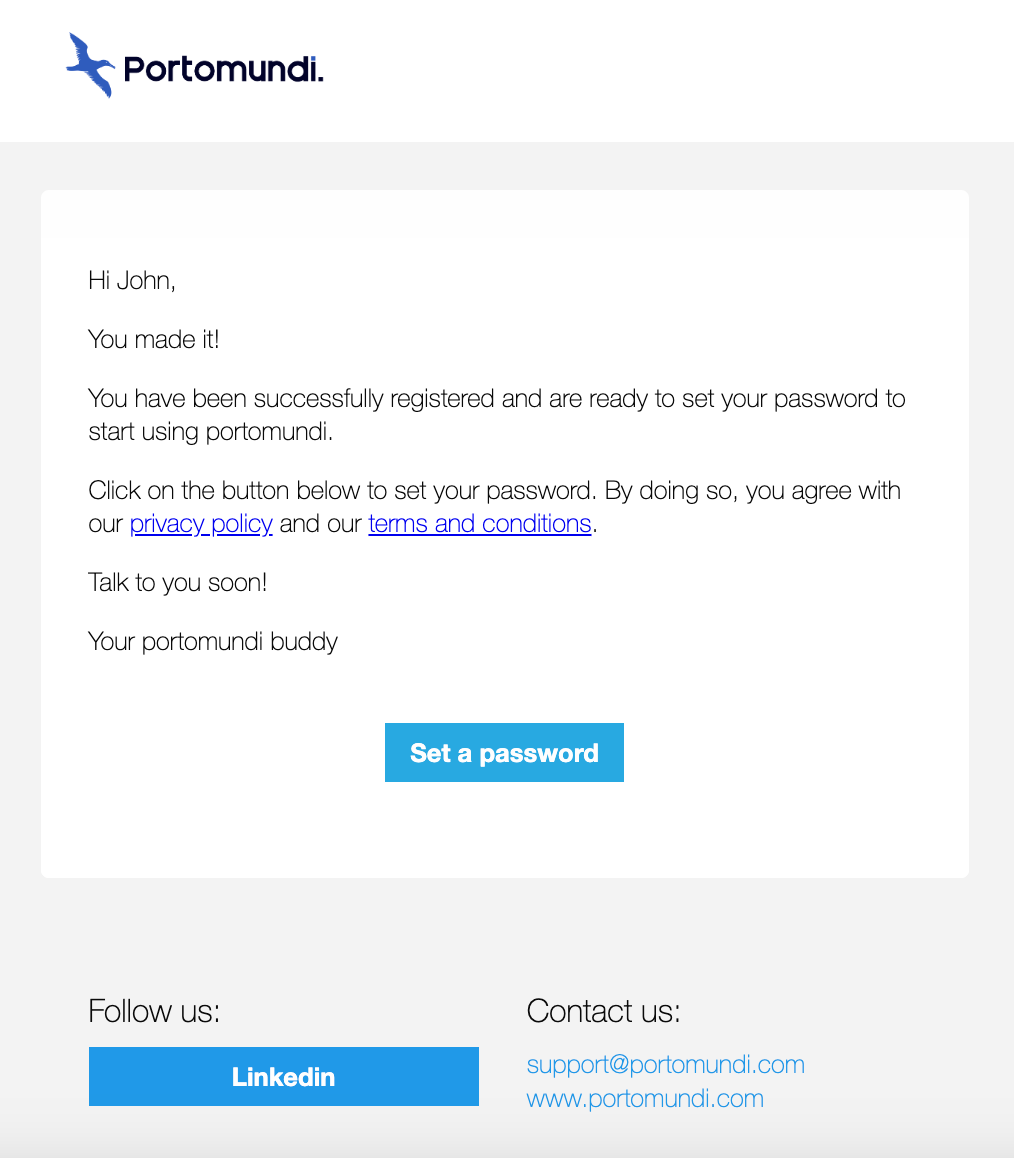Click the 'Talk to you soon!' line

[177, 583]
